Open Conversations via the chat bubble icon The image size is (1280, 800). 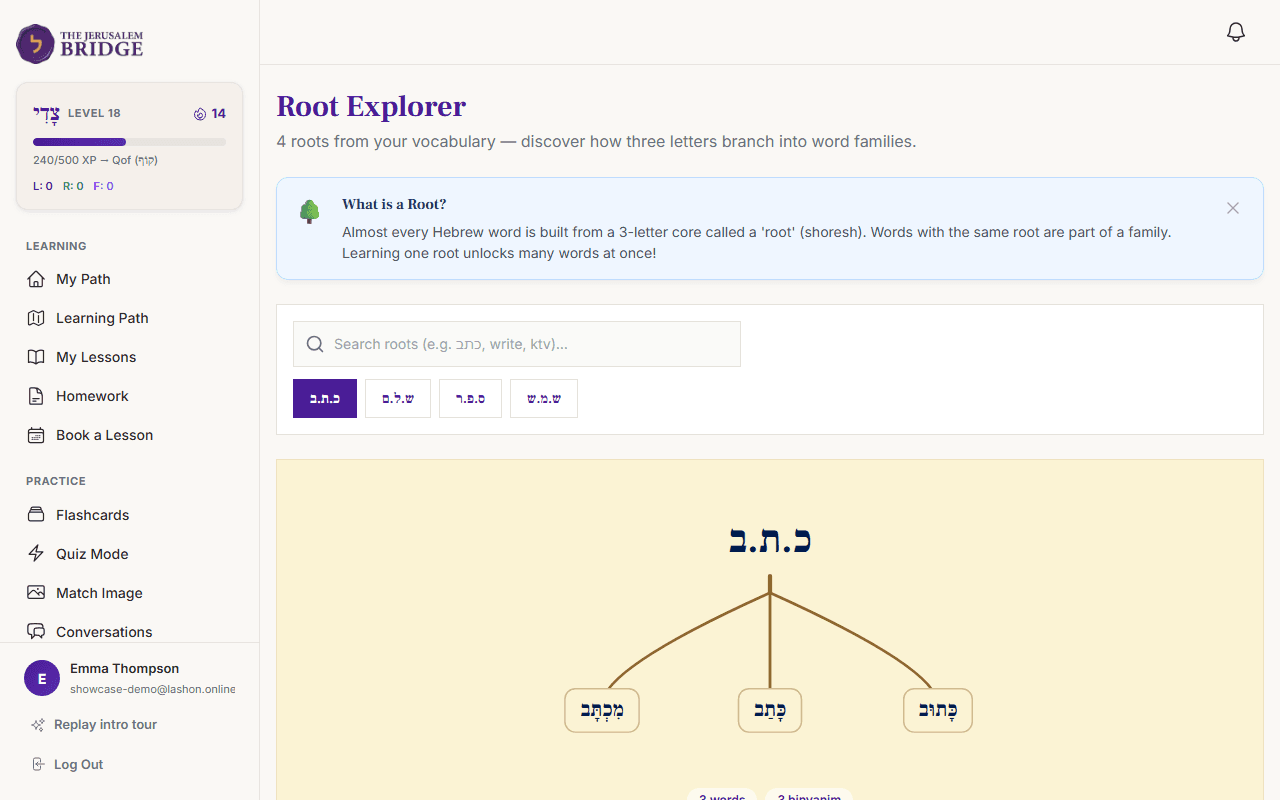(35, 631)
